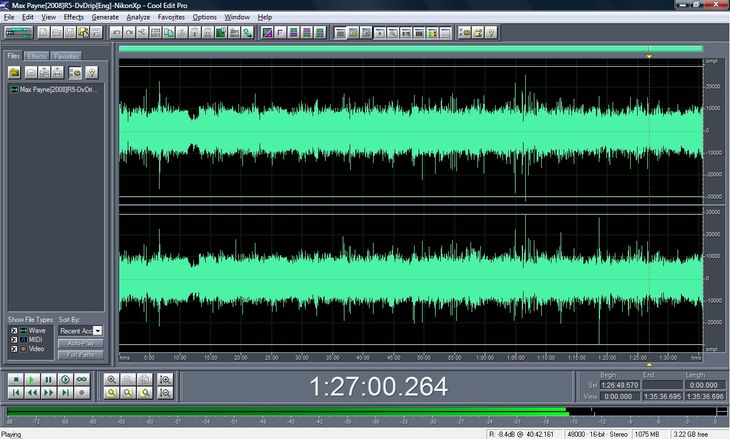Open the Options menu
Viewport: 730px width, 439px height.
click(x=205, y=17)
